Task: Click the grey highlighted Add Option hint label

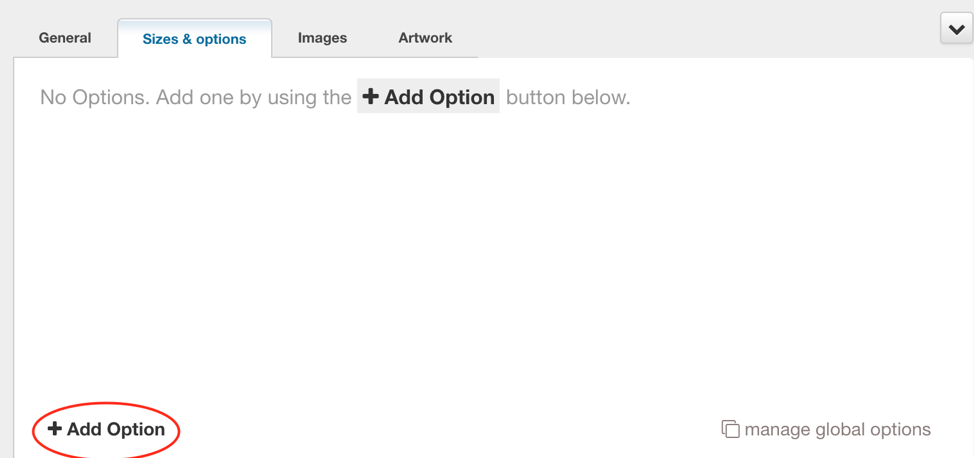Action: click(428, 96)
